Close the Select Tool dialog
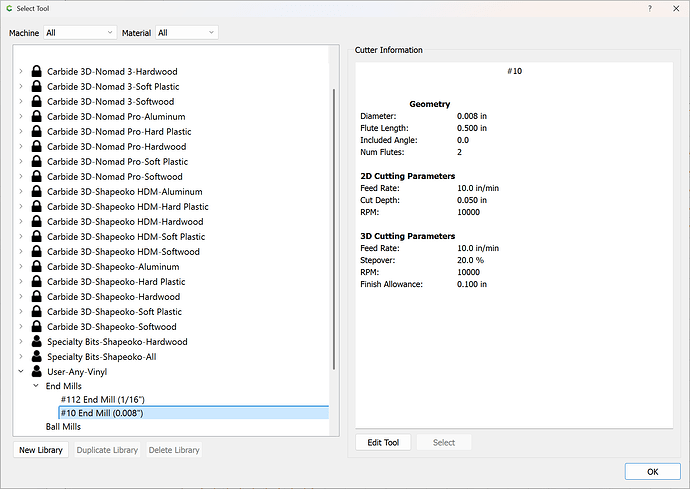The width and height of the screenshot is (690, 489). (676, 8)
